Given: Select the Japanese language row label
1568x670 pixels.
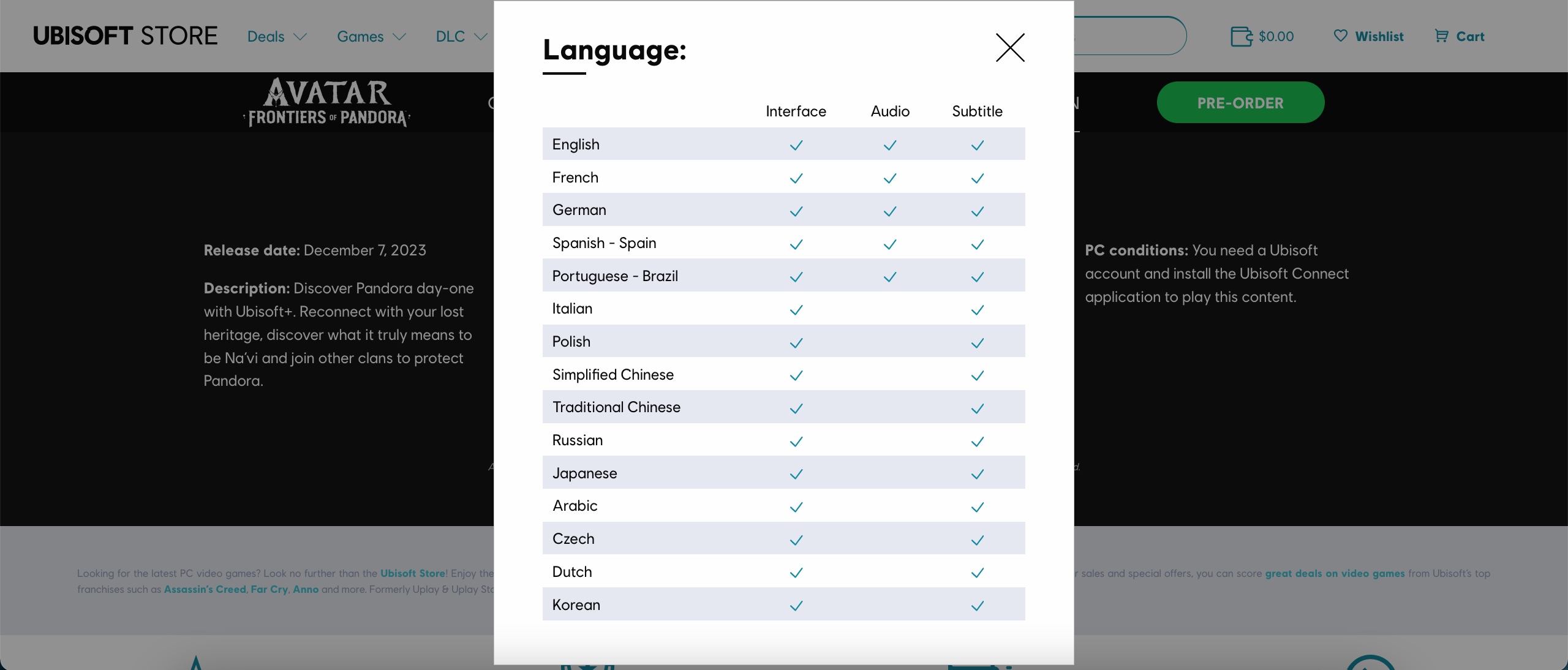Looking at the screenshot, I should (x=585, y=473).
